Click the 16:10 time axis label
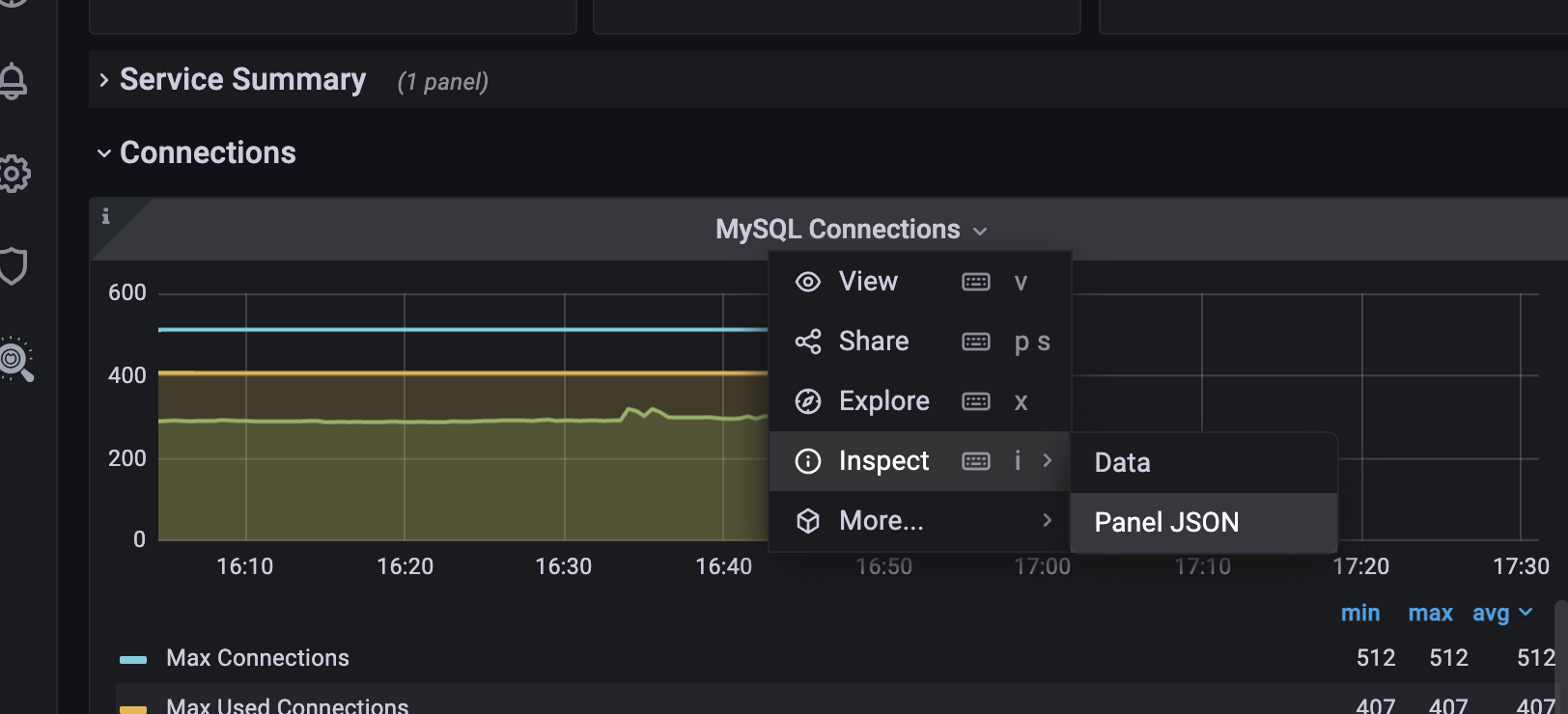 [x=244, y=566]
